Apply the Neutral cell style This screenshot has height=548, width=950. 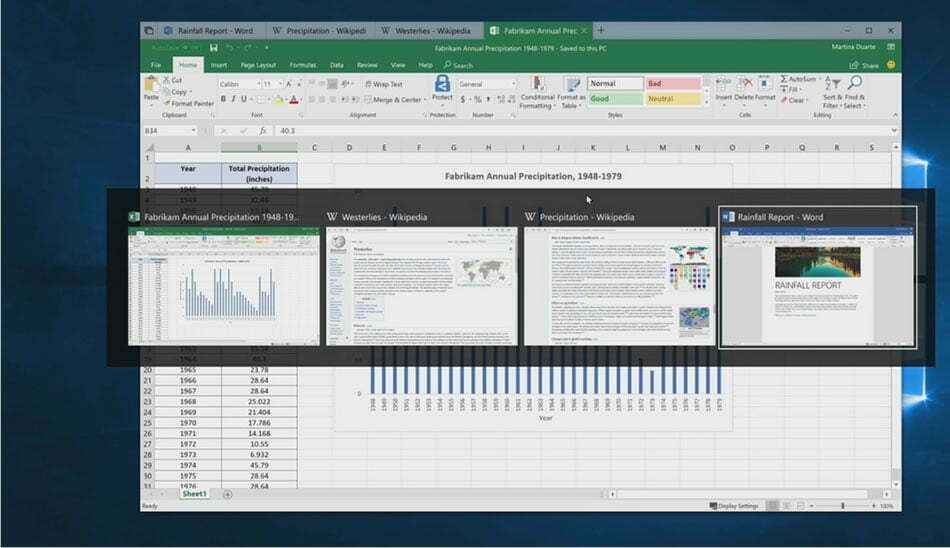[673, 99]
